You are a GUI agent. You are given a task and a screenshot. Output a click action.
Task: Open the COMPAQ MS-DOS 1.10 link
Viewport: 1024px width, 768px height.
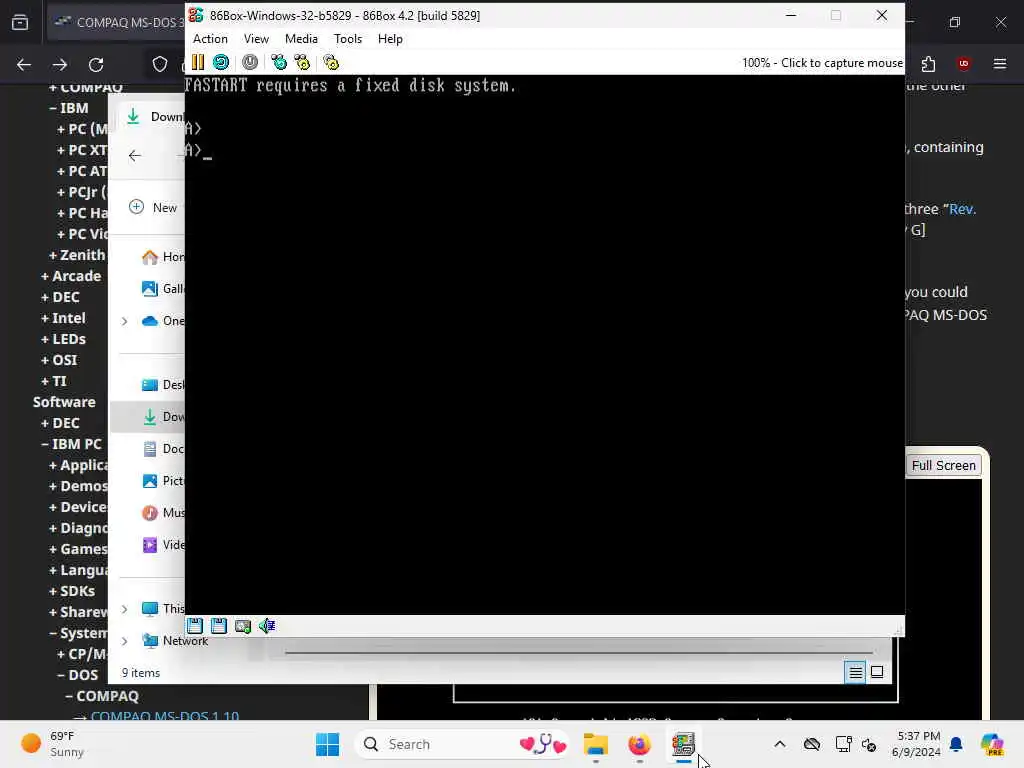pyautogui.click(x=165, y=716)
